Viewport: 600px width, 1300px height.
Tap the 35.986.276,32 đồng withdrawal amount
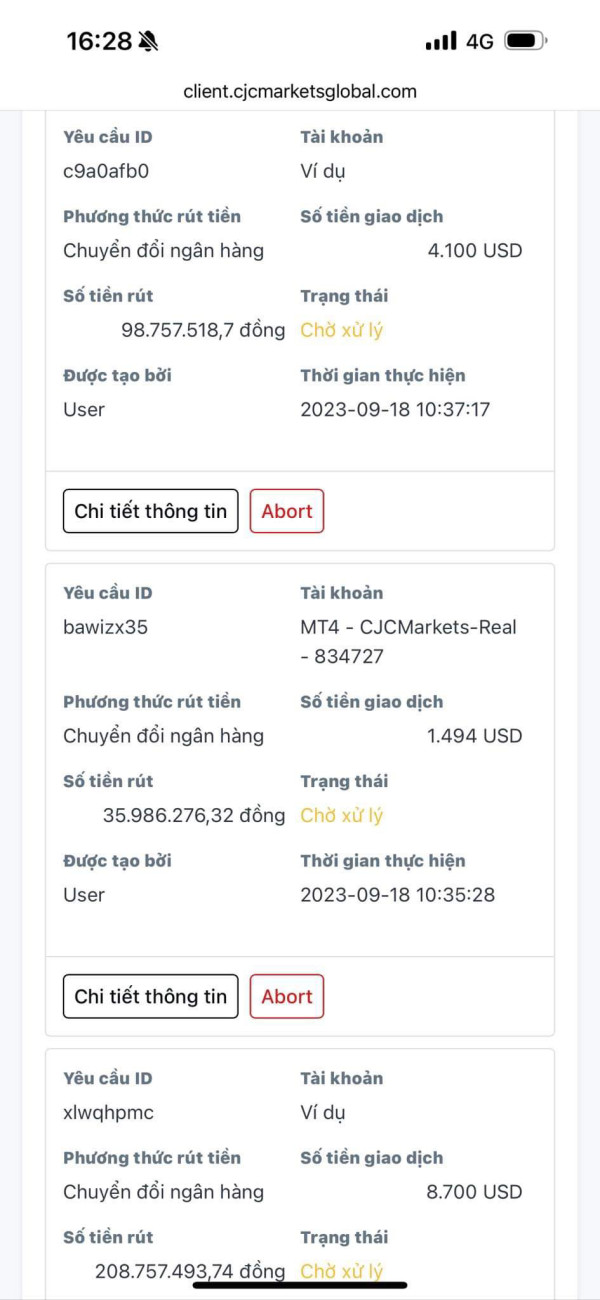(194, 815)
